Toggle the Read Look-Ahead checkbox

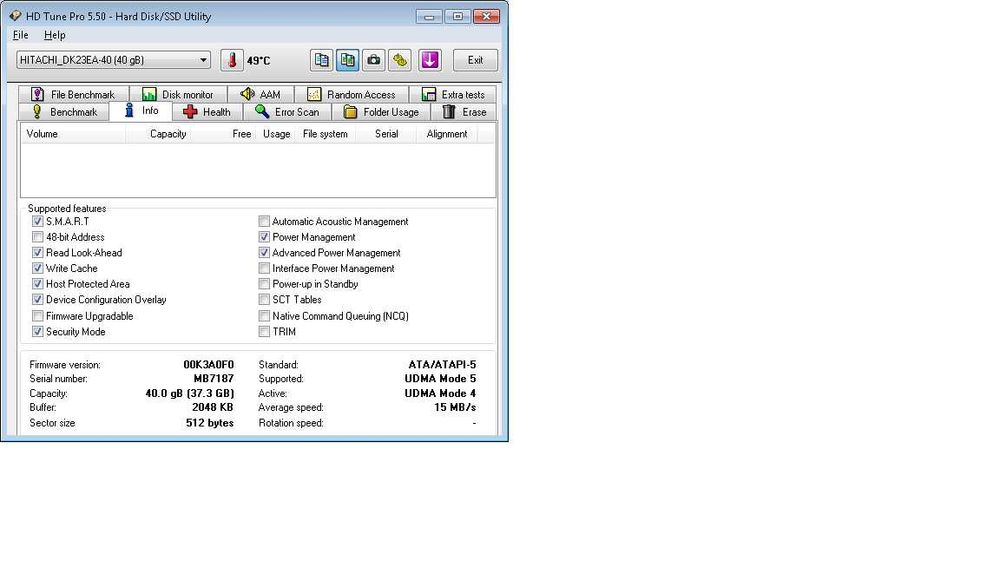(38, 252)
